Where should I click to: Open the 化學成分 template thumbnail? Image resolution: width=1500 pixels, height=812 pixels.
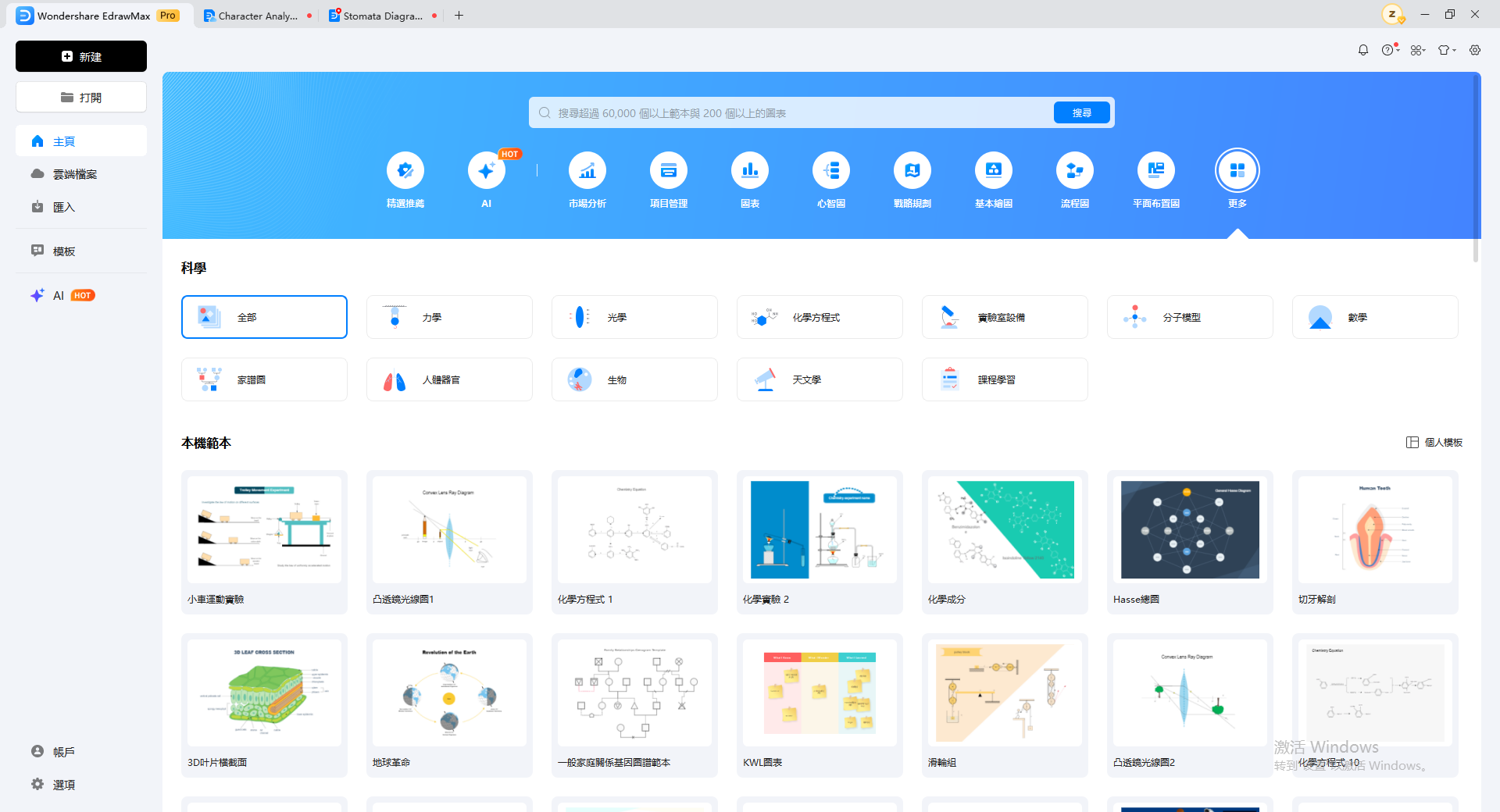point(1005,530)
